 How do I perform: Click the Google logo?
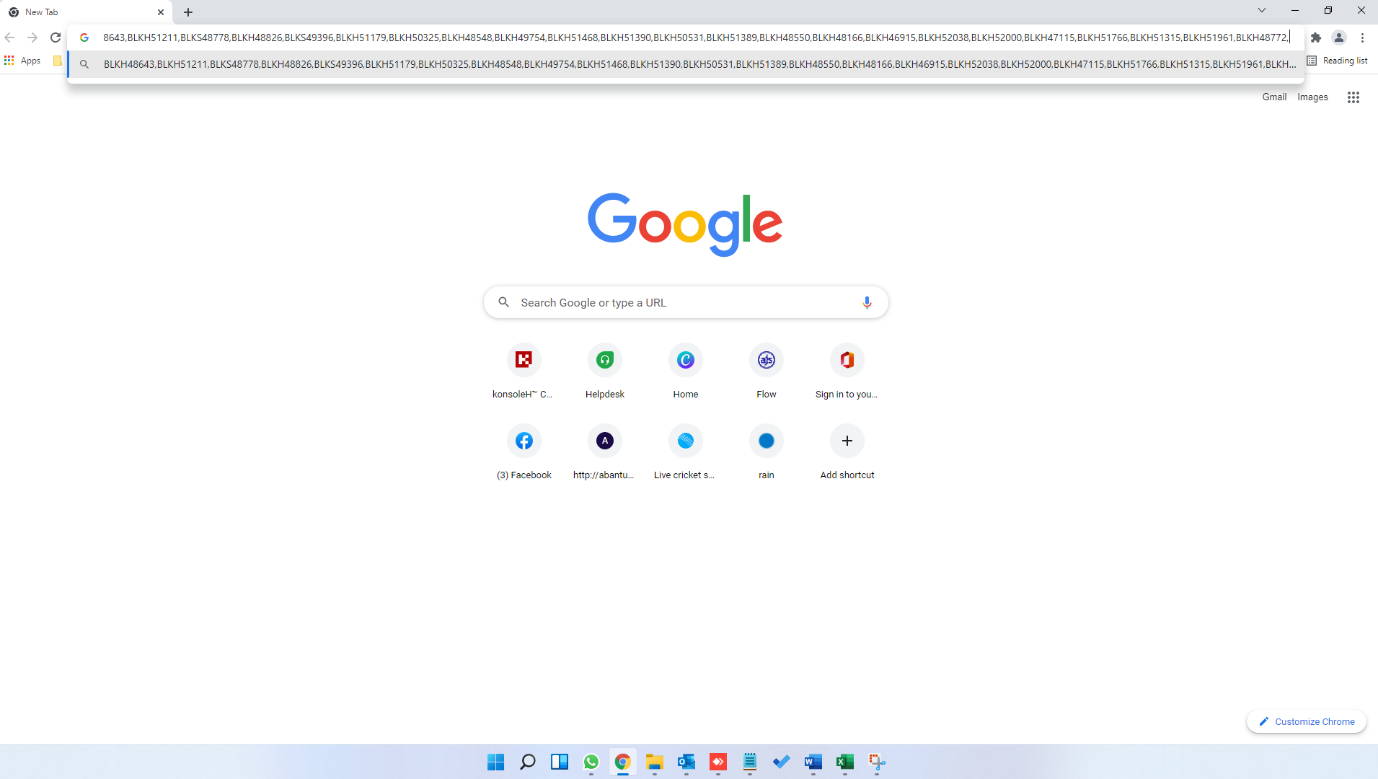(x=685, y=224)
